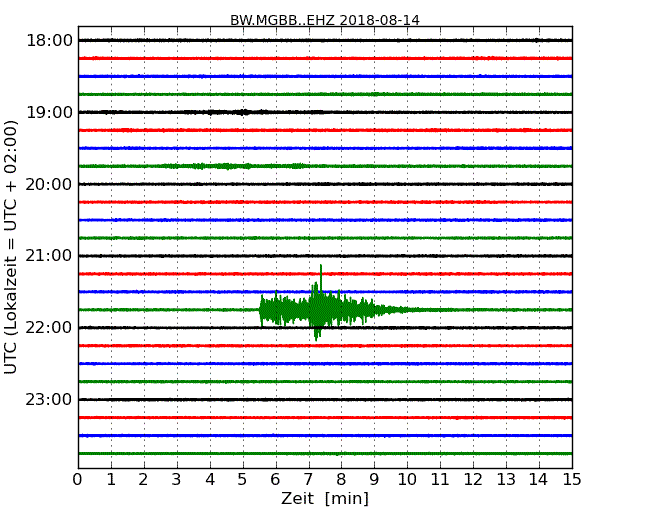Click the Zeit [min] axis label
The width and height of the screenshot is (650, 520).
pyautogui.click(x=325, y=498)
